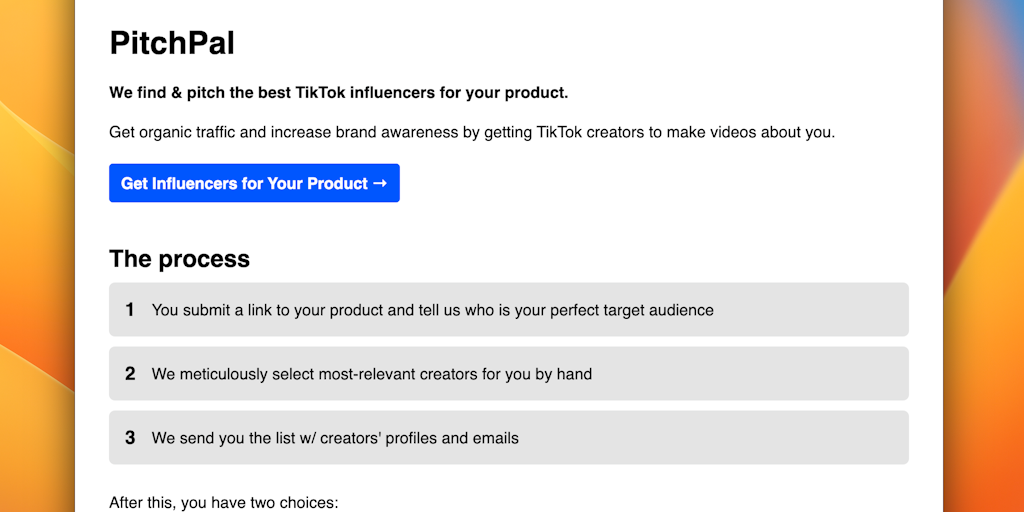Click Get Influencers for Your Product button
Screen dimensions: 1024x512
pyautogui.click(x=254, y=183)
